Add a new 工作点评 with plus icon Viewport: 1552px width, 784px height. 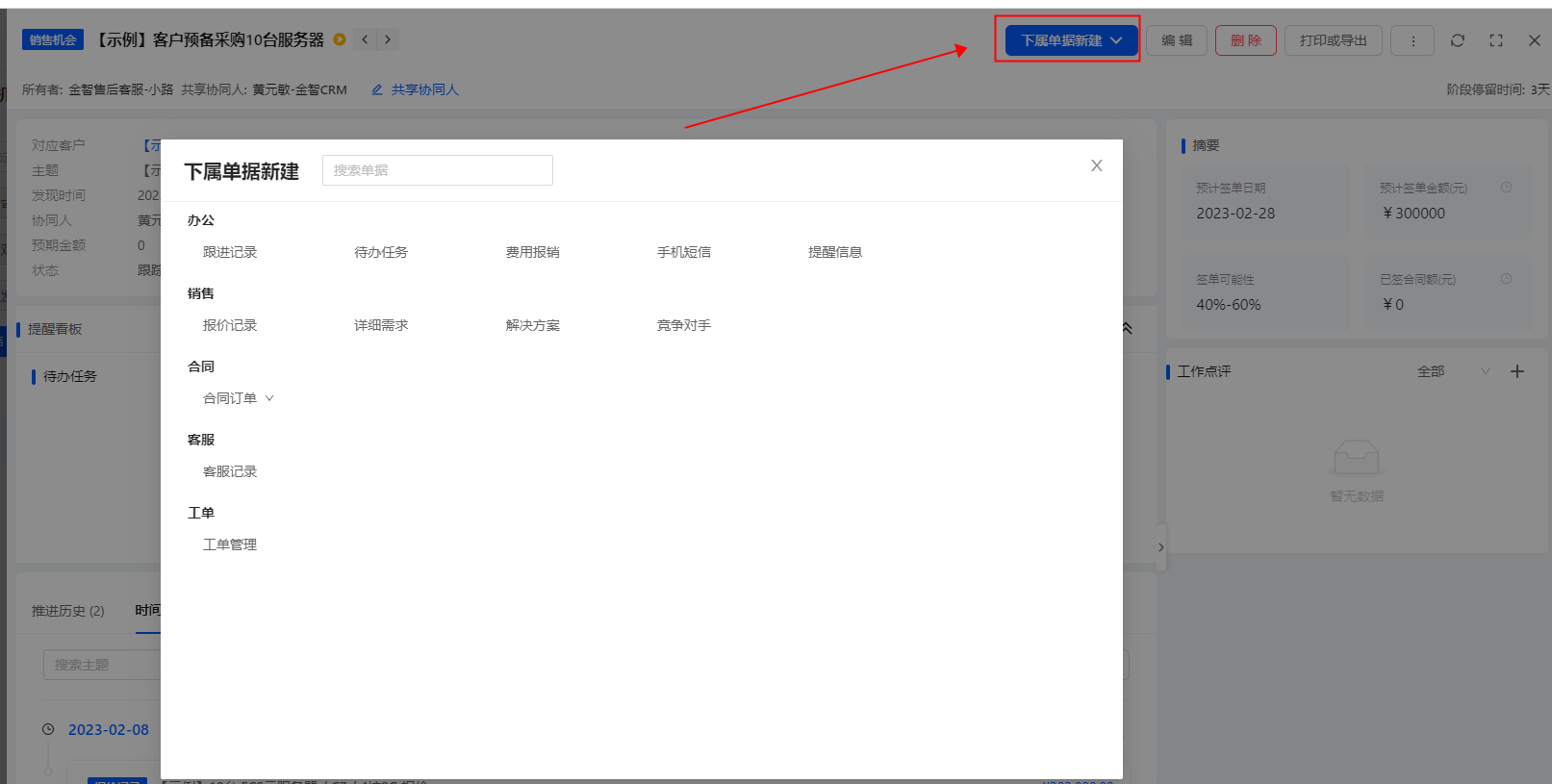click(1517, 371)
